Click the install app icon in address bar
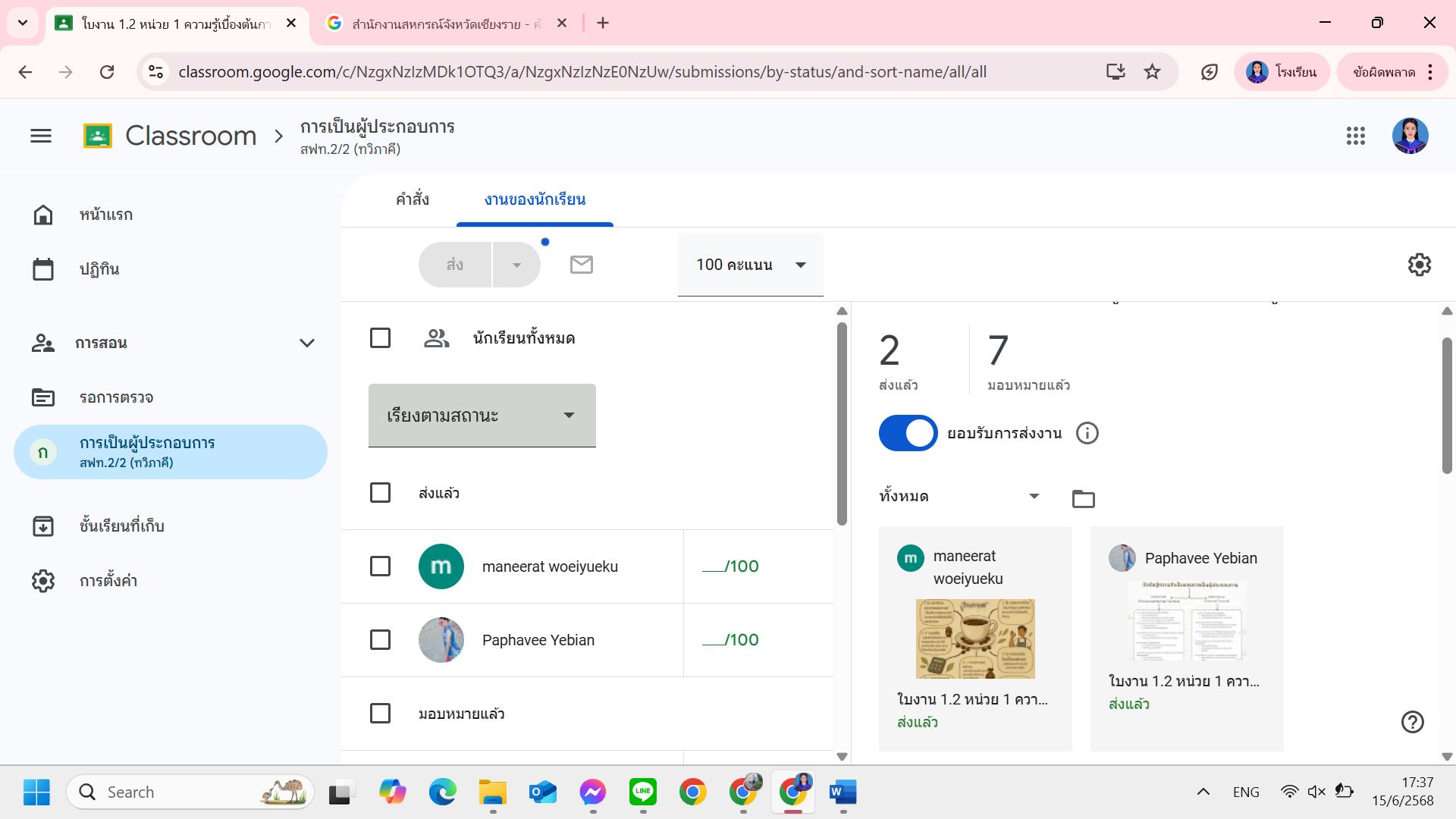 (x=1116, y=72)
